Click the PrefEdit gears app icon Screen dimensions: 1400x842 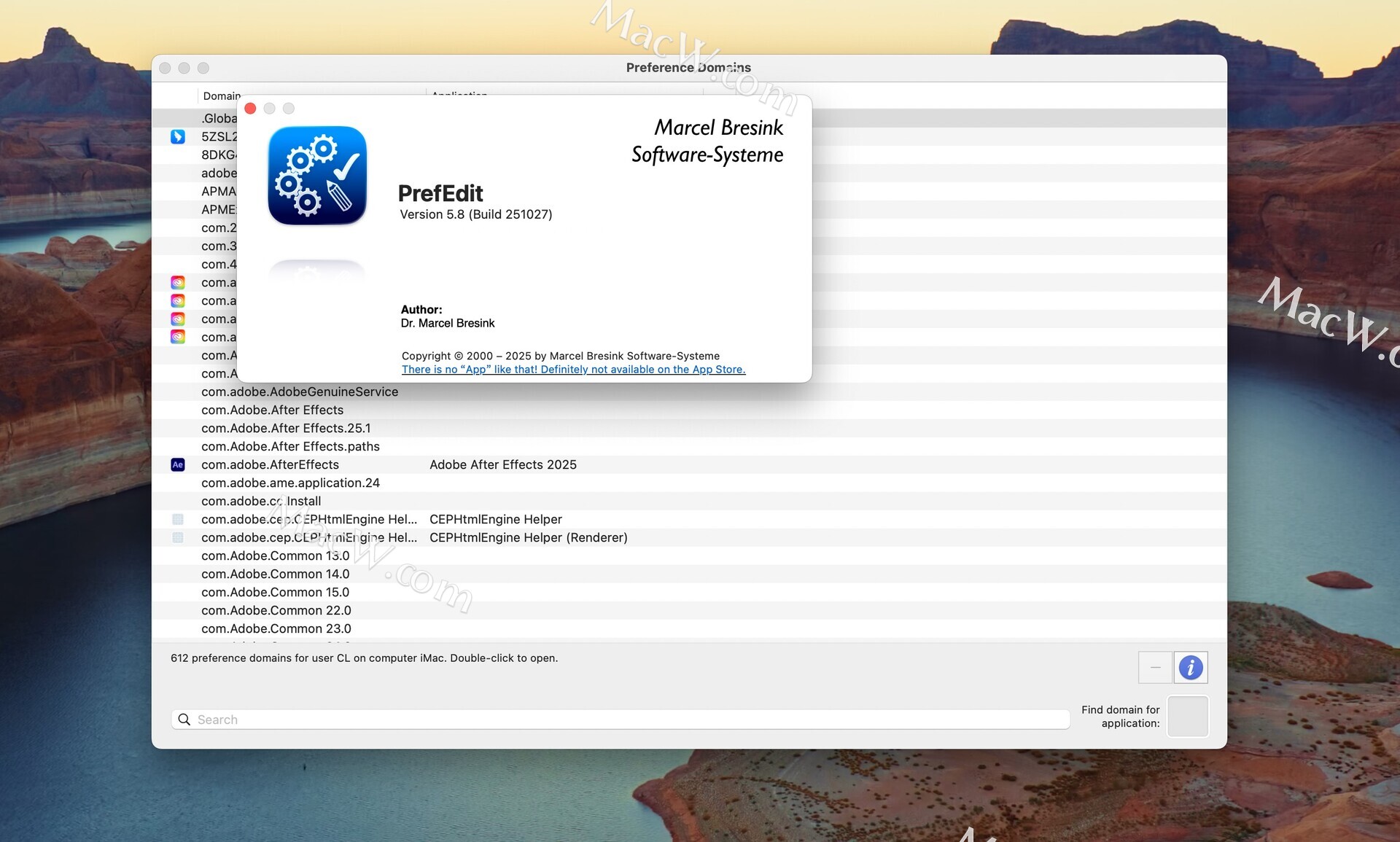point(317,176)
